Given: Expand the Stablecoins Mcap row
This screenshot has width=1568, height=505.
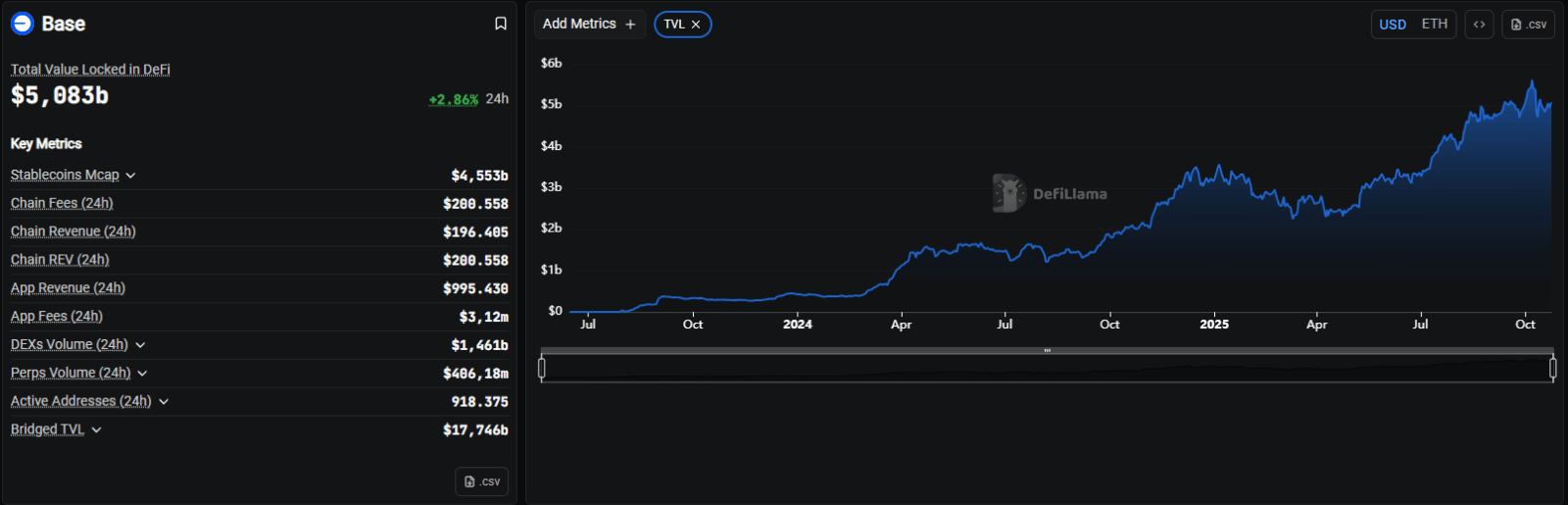Looking at the screenshot, I should coord(130,176).
